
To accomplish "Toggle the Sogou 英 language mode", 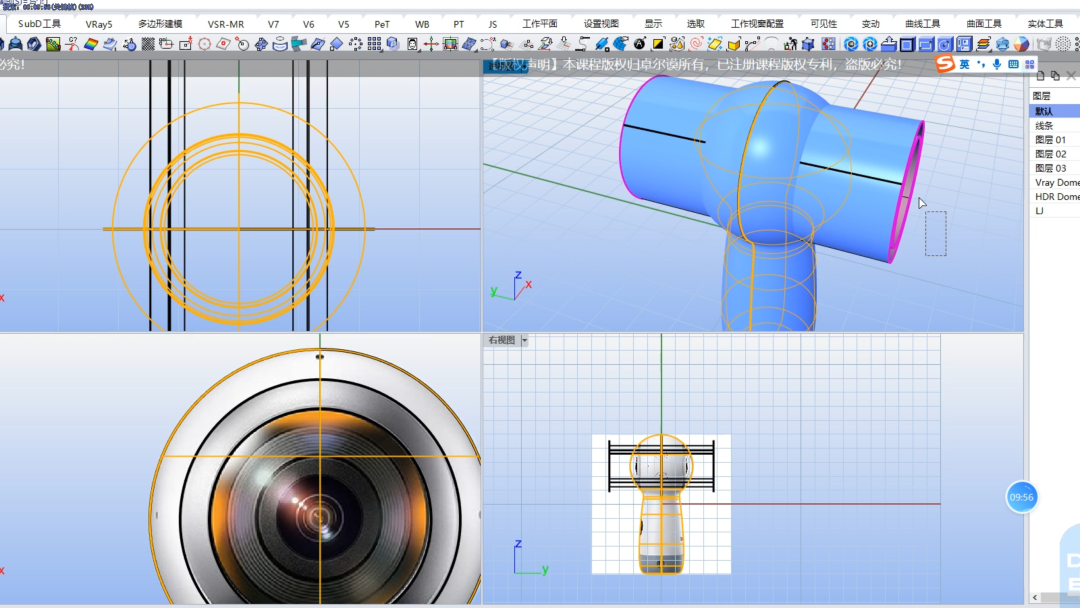I will coord(964,64).
